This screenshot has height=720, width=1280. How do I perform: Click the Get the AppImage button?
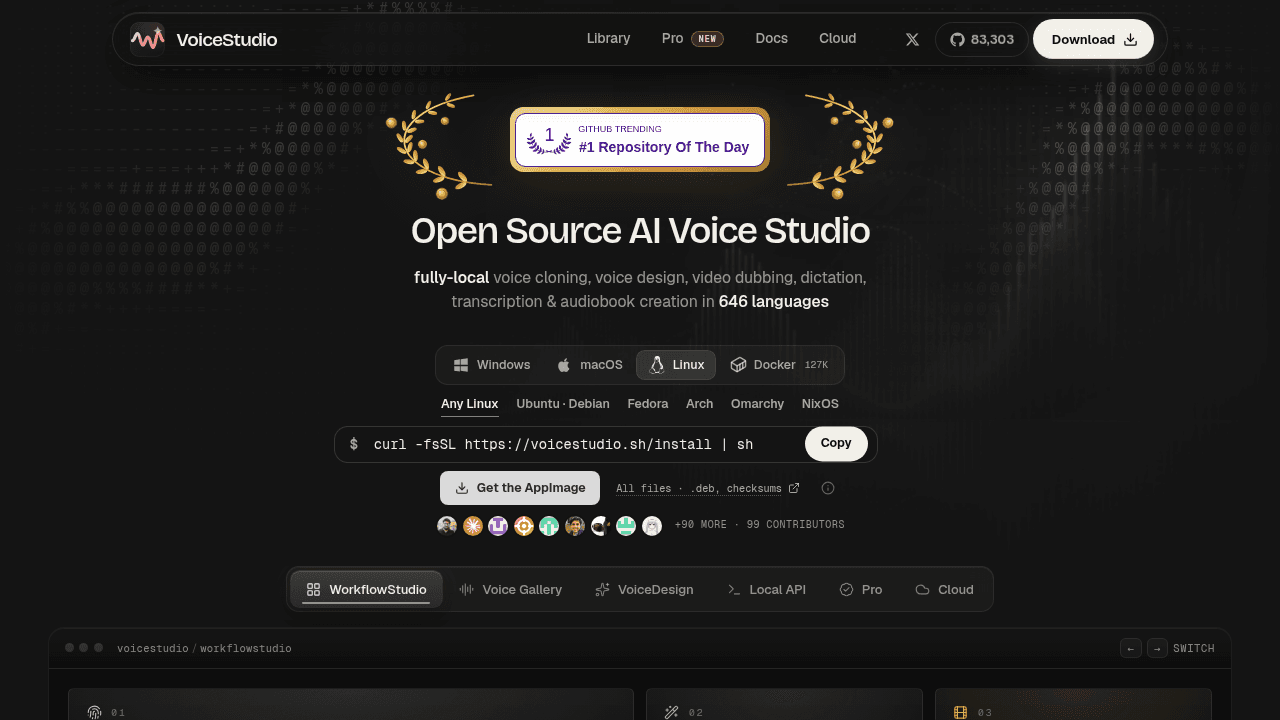[x=520, y=488]
